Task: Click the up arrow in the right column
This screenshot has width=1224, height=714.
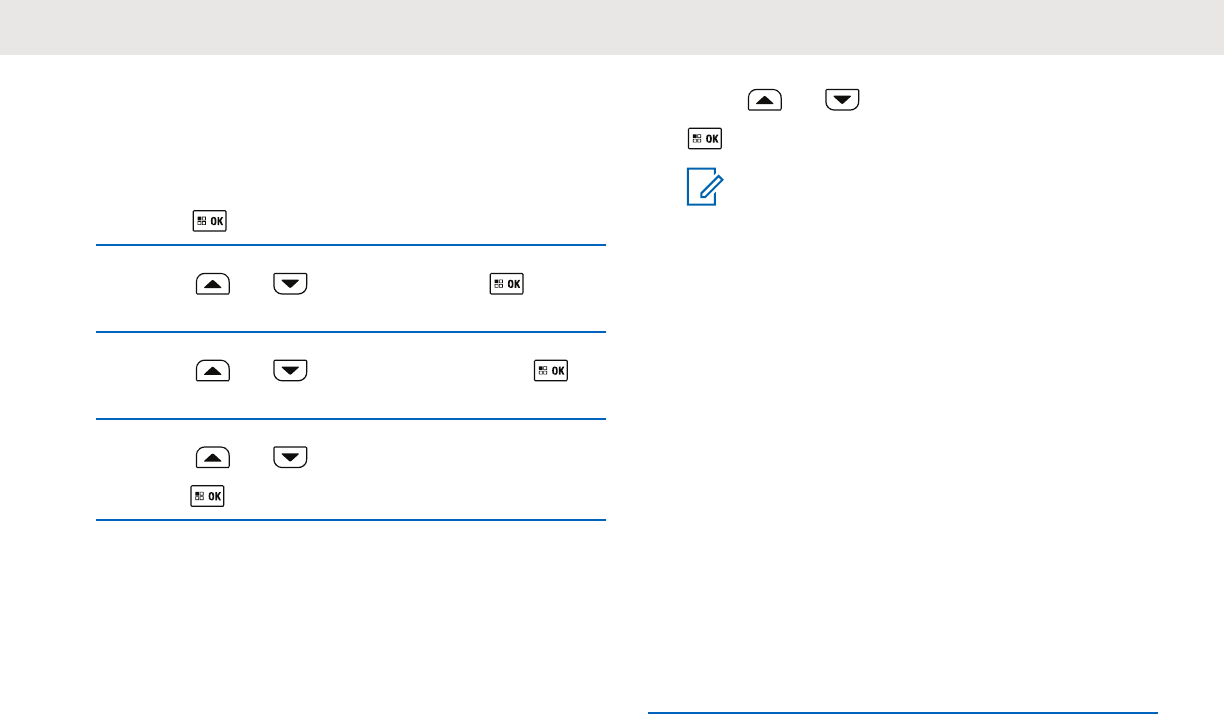Action: tap(763, 101)
